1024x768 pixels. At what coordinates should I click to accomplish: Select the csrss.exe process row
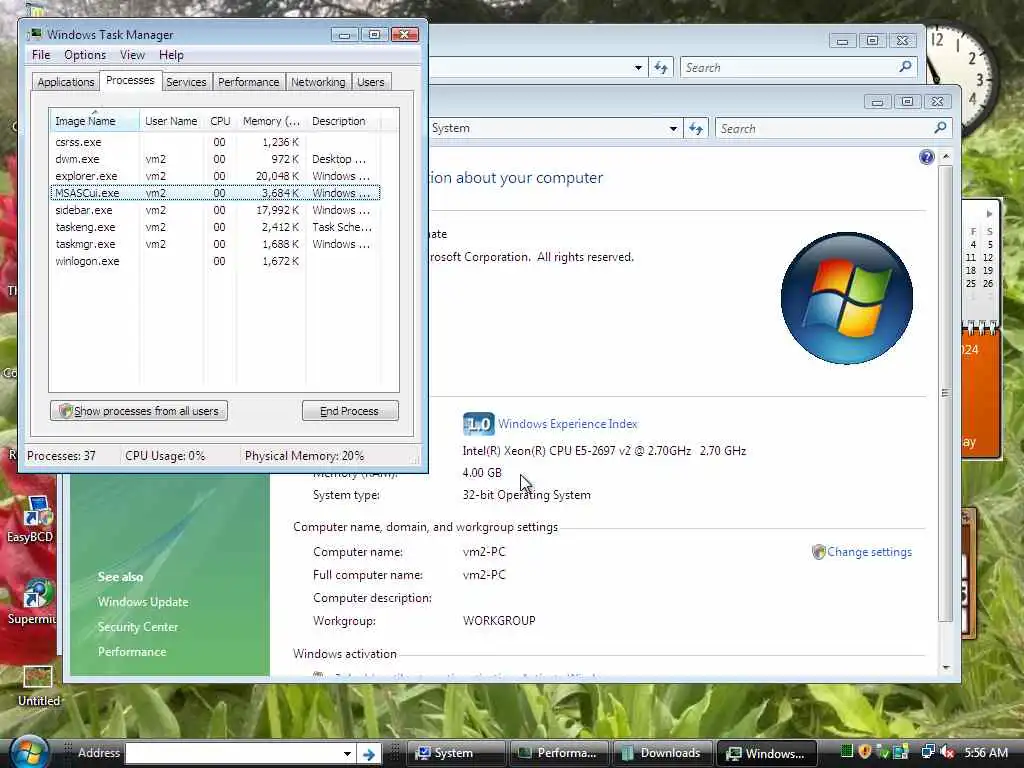pyautogui.click(x=215, y=142)
